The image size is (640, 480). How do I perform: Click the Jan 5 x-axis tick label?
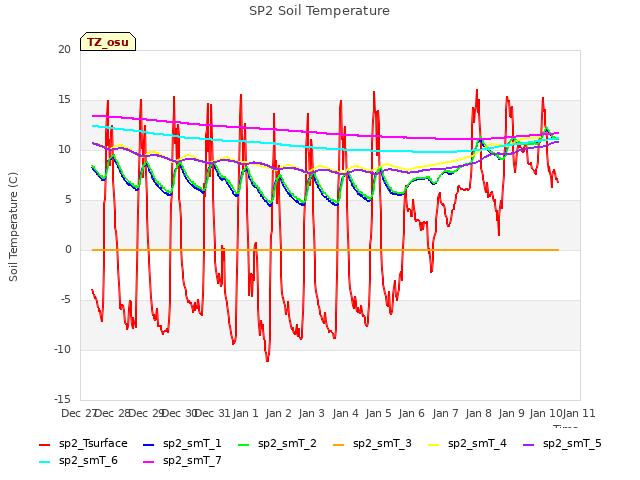point(379,413)
